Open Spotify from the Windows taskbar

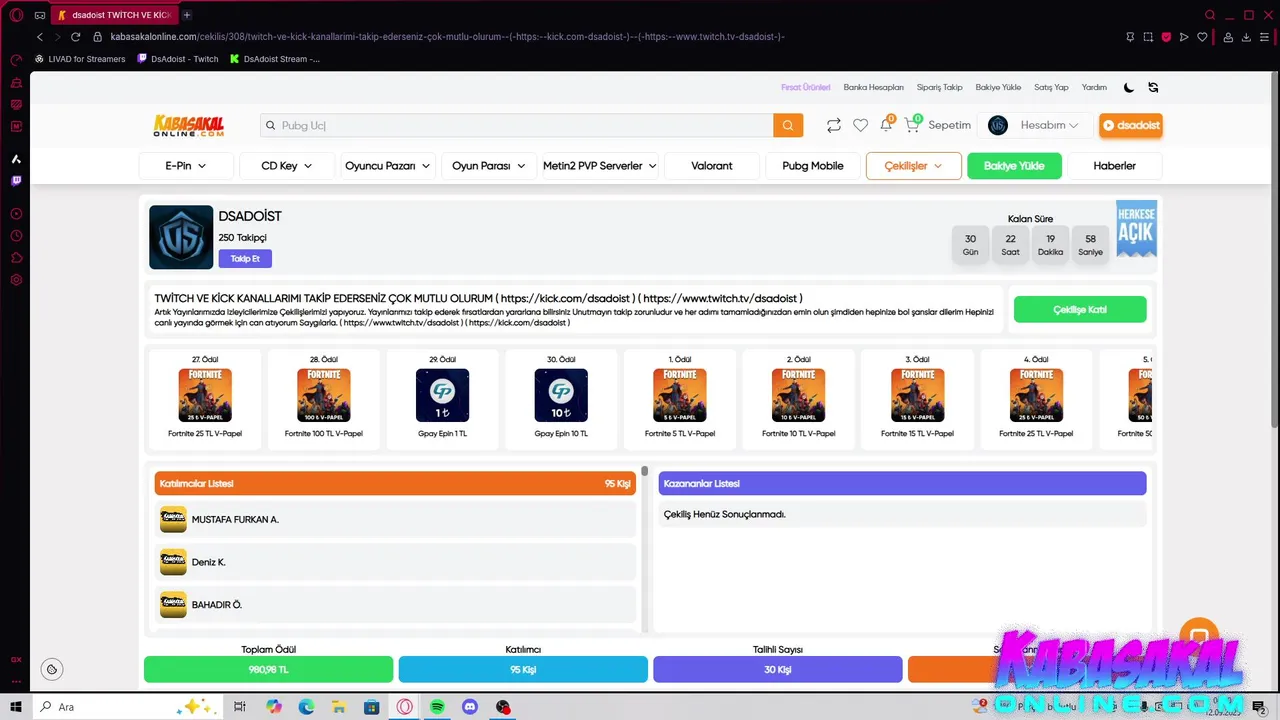tap(437, 707)
